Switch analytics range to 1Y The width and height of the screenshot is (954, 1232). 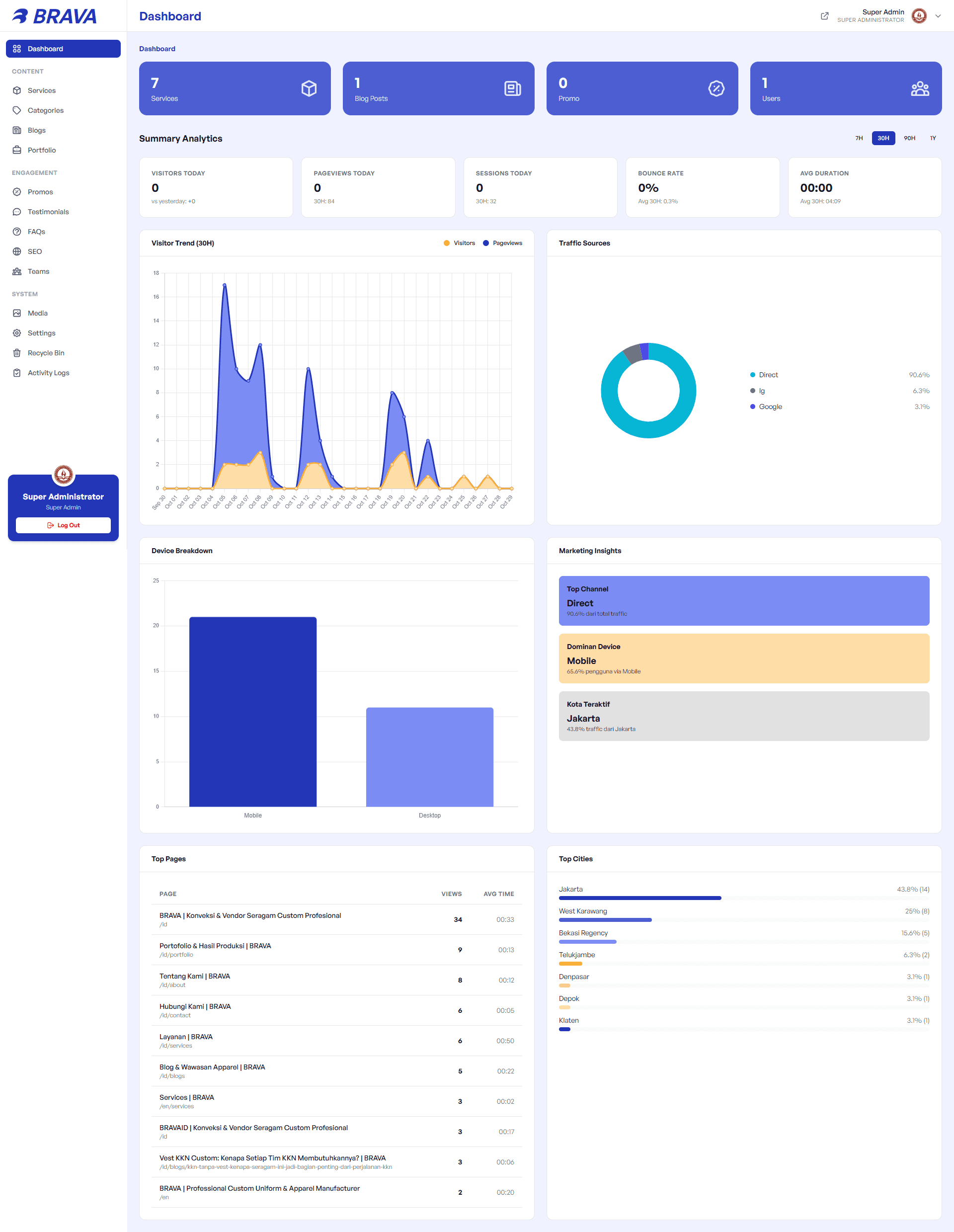pyautogui.click(x=933, y=138)
